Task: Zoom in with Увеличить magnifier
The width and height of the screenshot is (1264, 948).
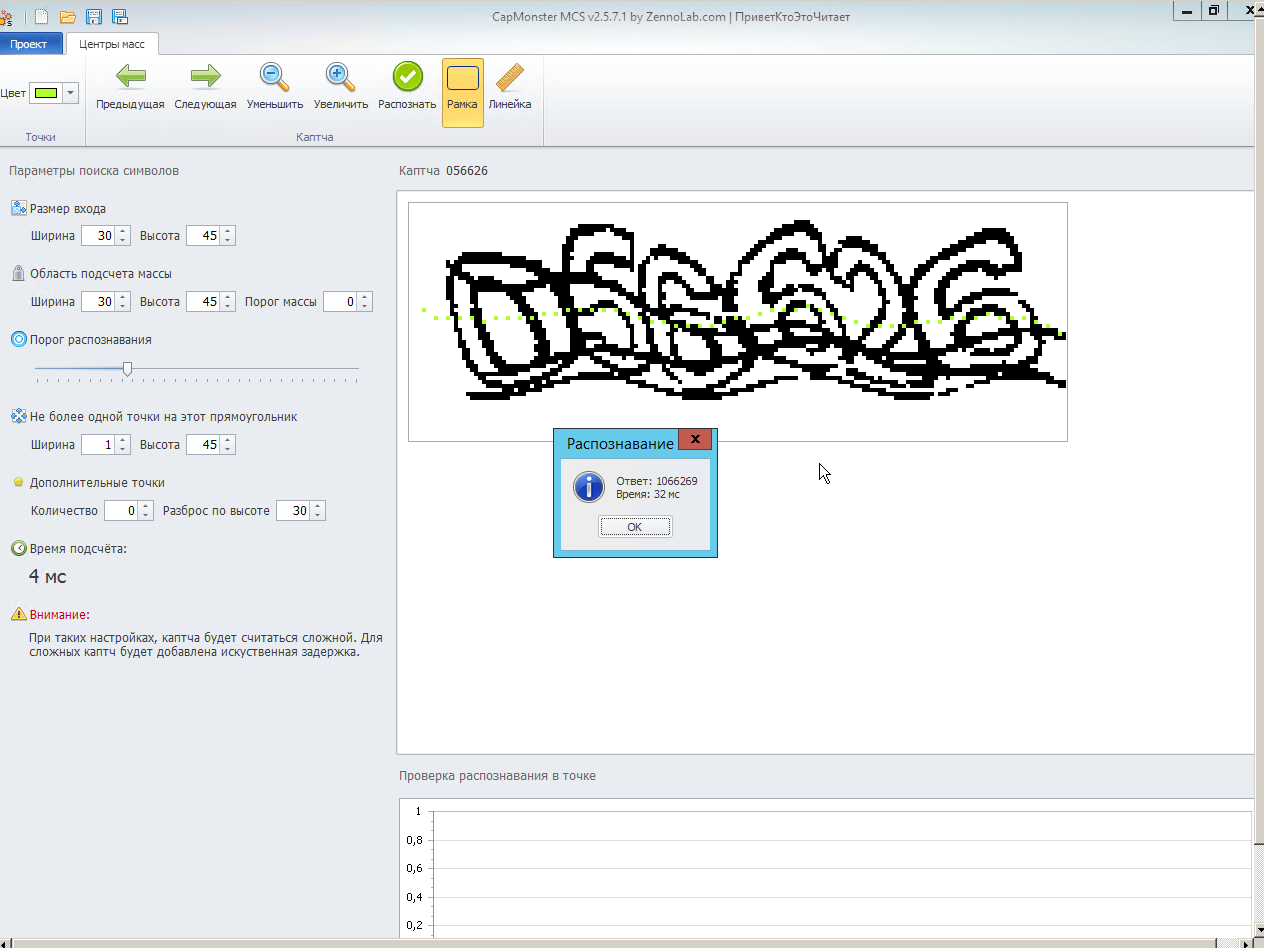Action: click(x=340, y=86)
